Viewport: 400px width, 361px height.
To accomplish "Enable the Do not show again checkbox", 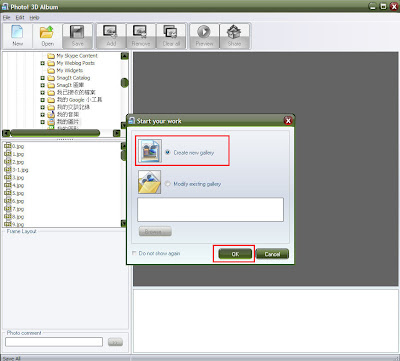I will pyautogui.click(x=134, y=253).
